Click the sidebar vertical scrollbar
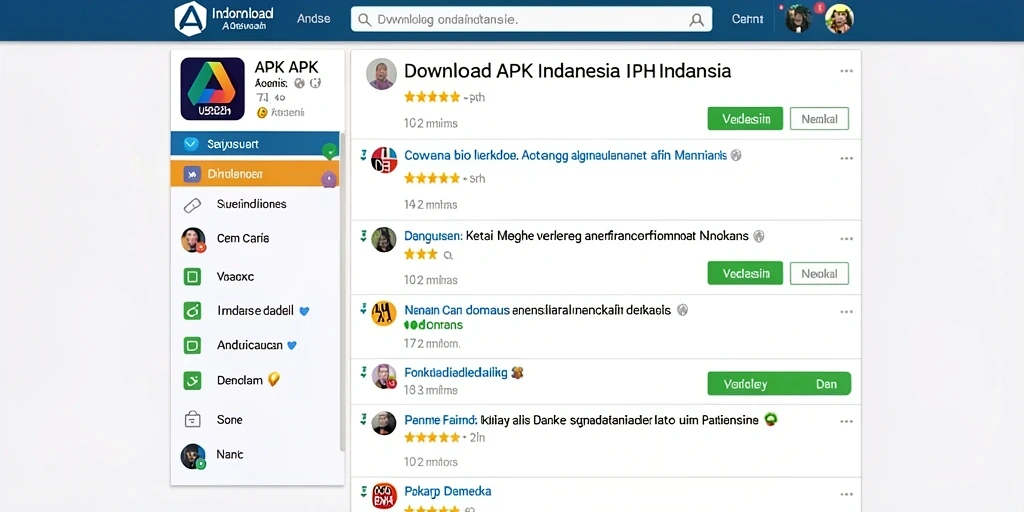Screen dimensions: 1024x512 (x=342, y=294)
